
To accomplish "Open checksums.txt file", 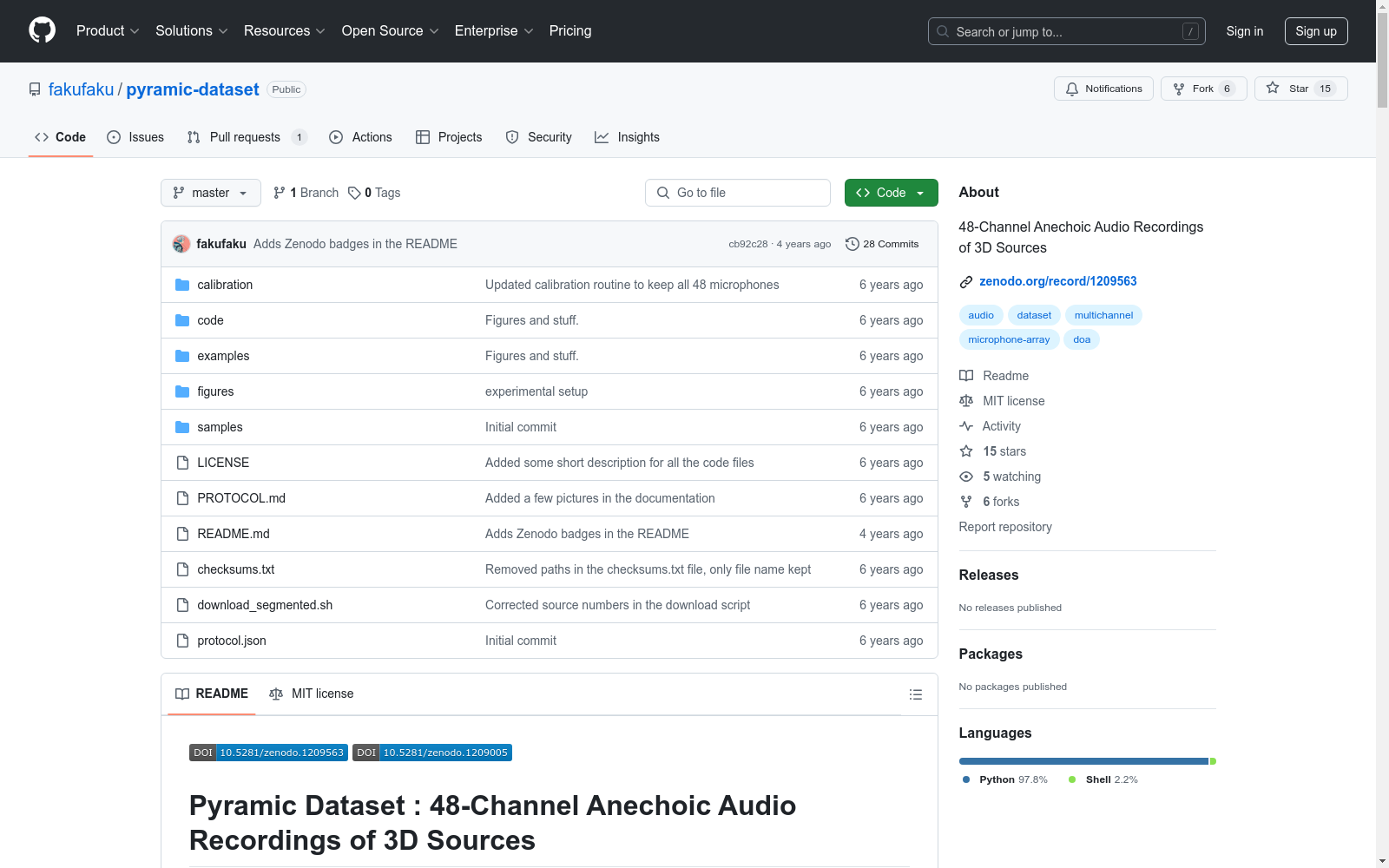I will point(236,569).
